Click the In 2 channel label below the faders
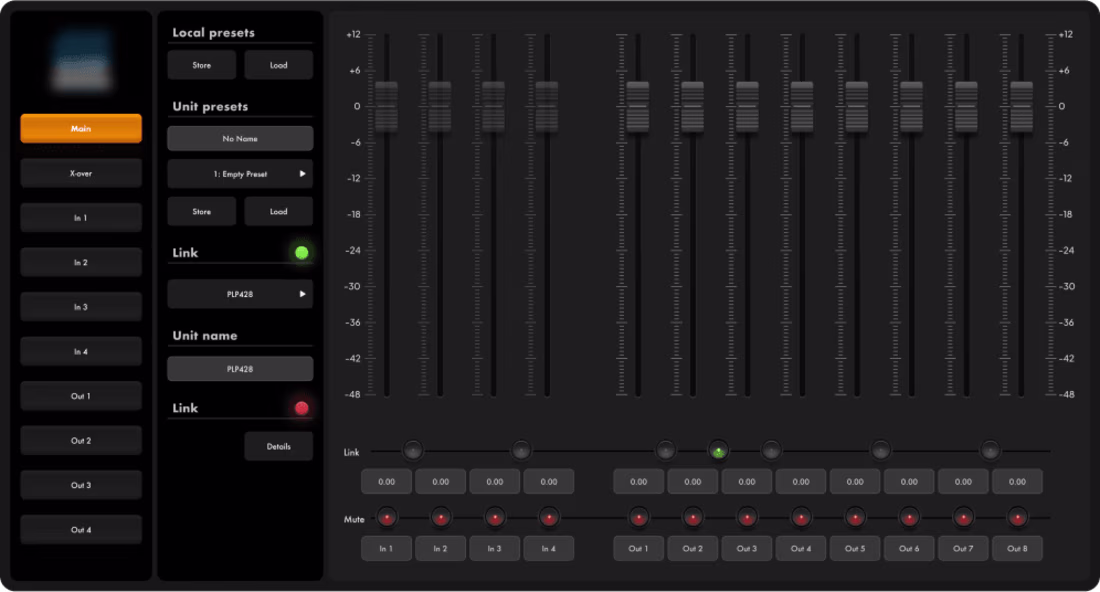This screenshot has width=1100, height=592. (x=440, y=548)
